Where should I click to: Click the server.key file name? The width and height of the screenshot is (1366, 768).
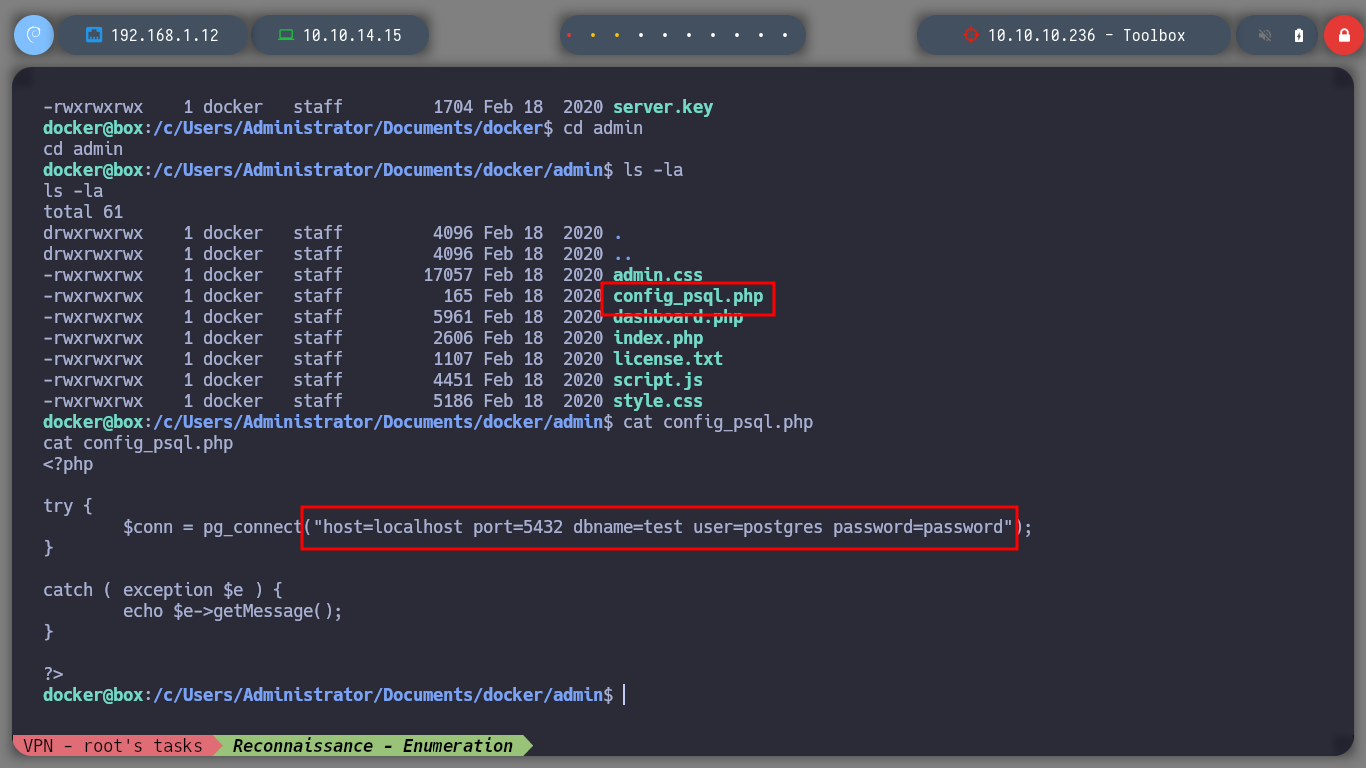pos(663,107)
